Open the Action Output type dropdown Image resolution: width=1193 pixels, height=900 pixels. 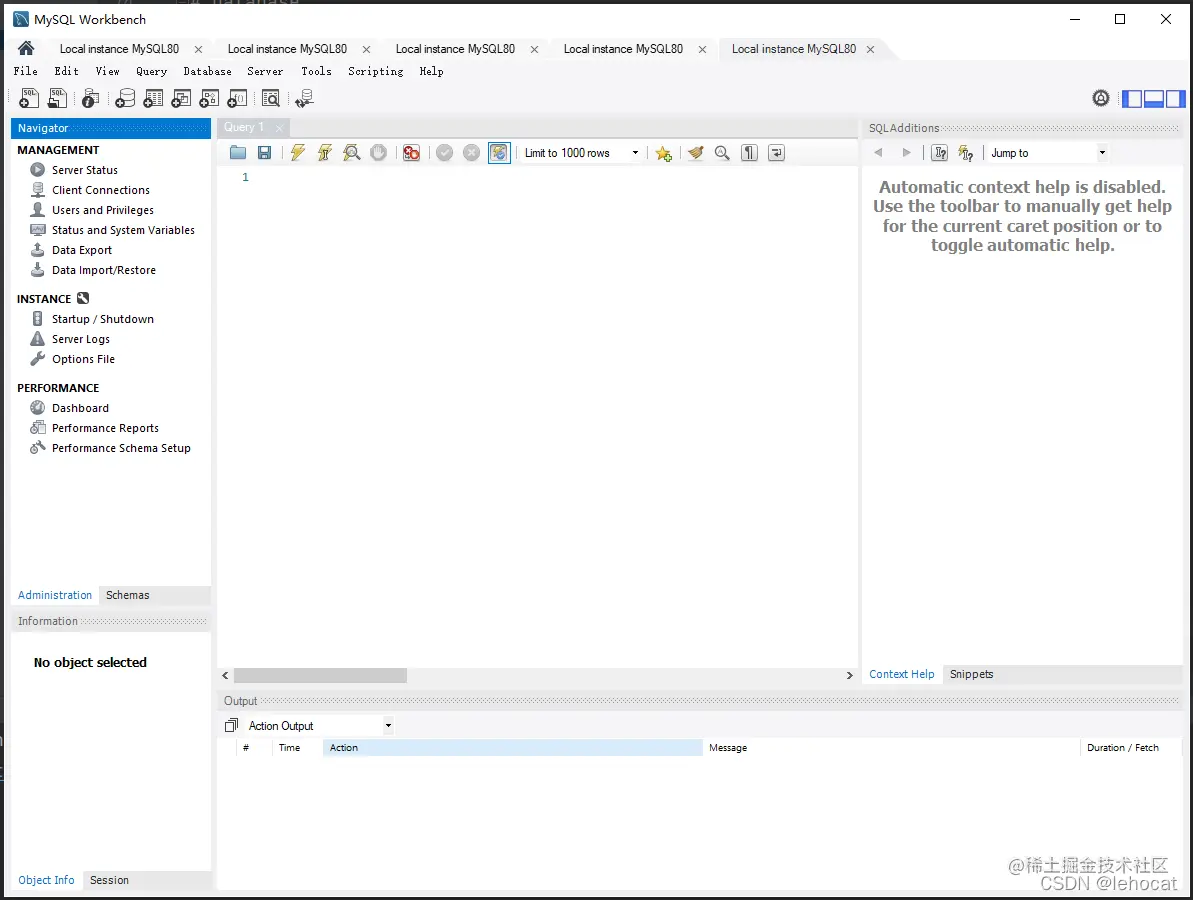coord(321,726)
